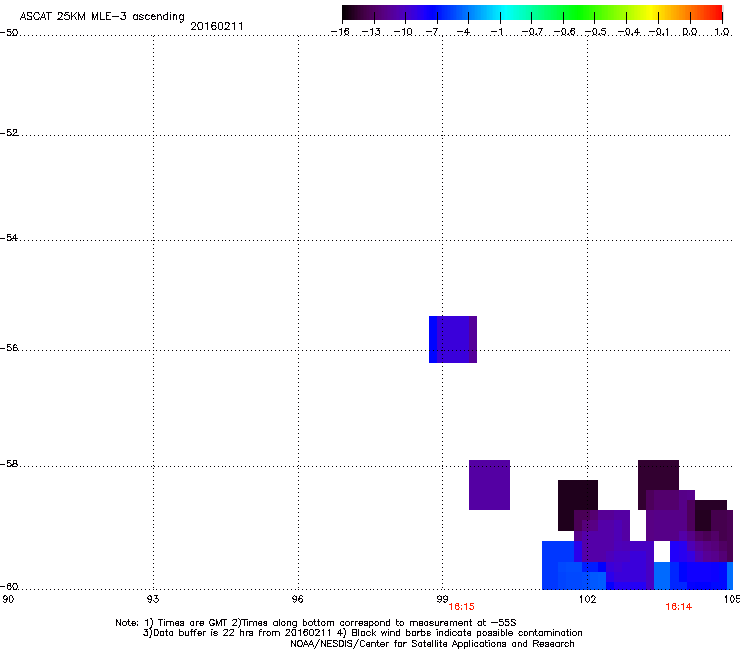Click the note 'Times are GMT'

(x=193, y=623)
